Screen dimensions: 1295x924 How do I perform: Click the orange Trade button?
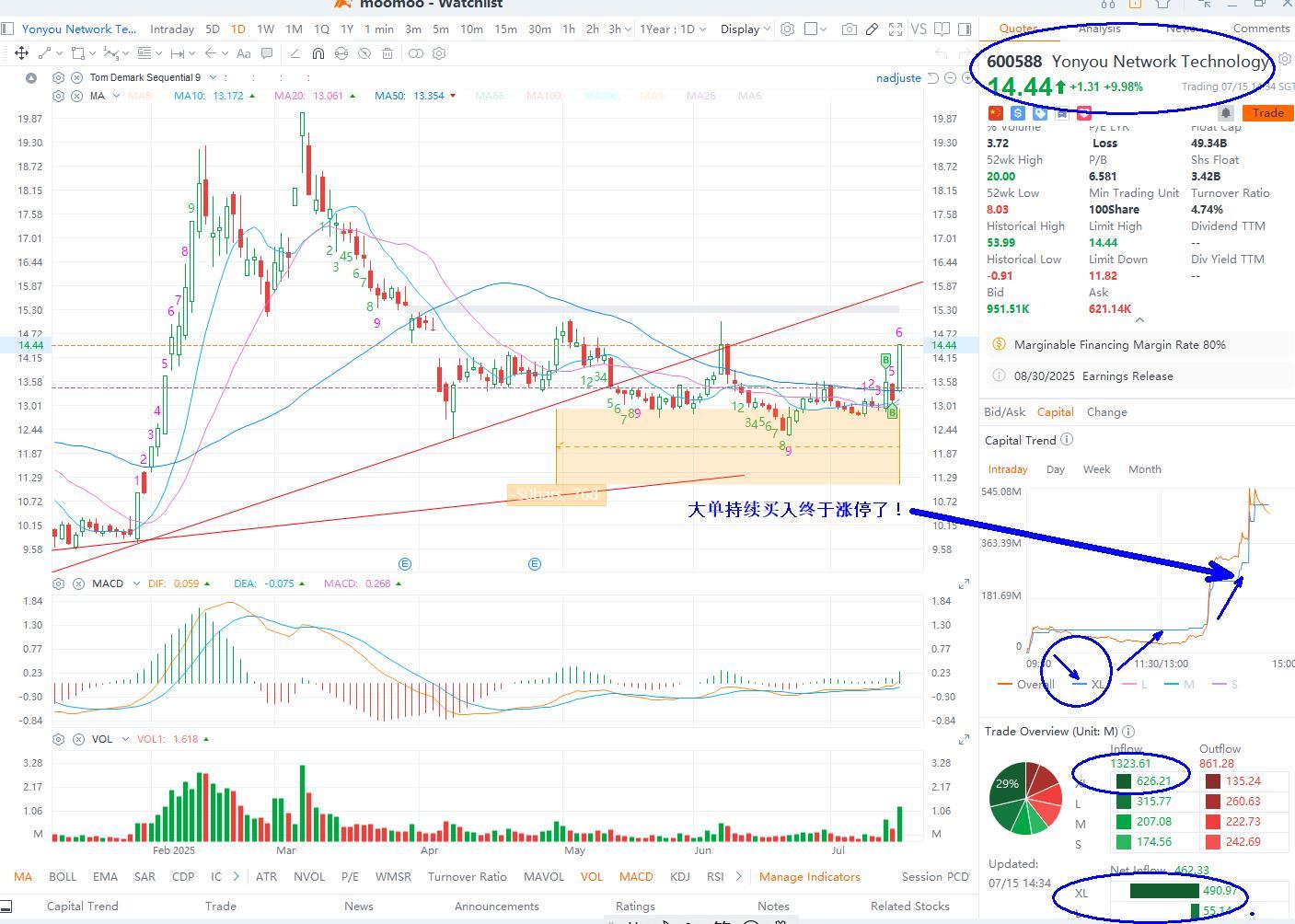point(1267,113)
